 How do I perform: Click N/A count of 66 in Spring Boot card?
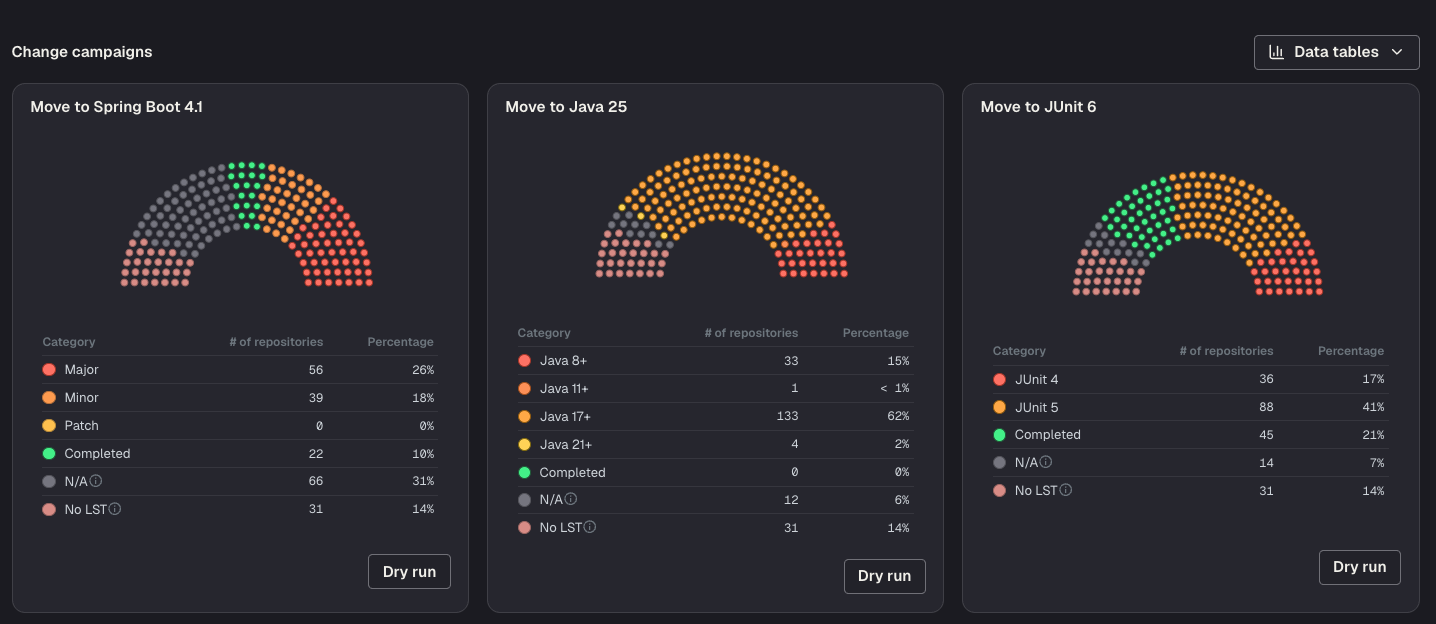point(315,481)
